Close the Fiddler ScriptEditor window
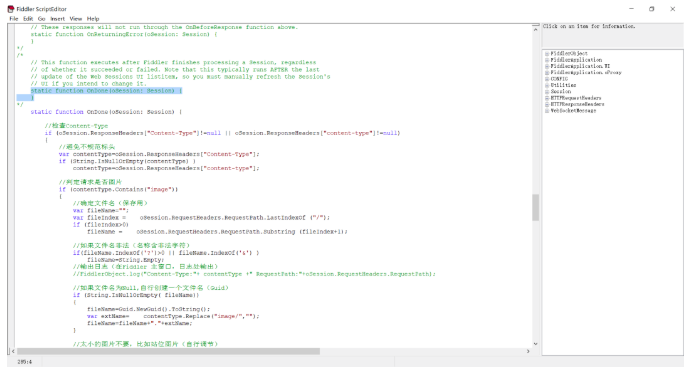This screenshot has width=686, height=370. pyautogui.click(x=672, y=9)
